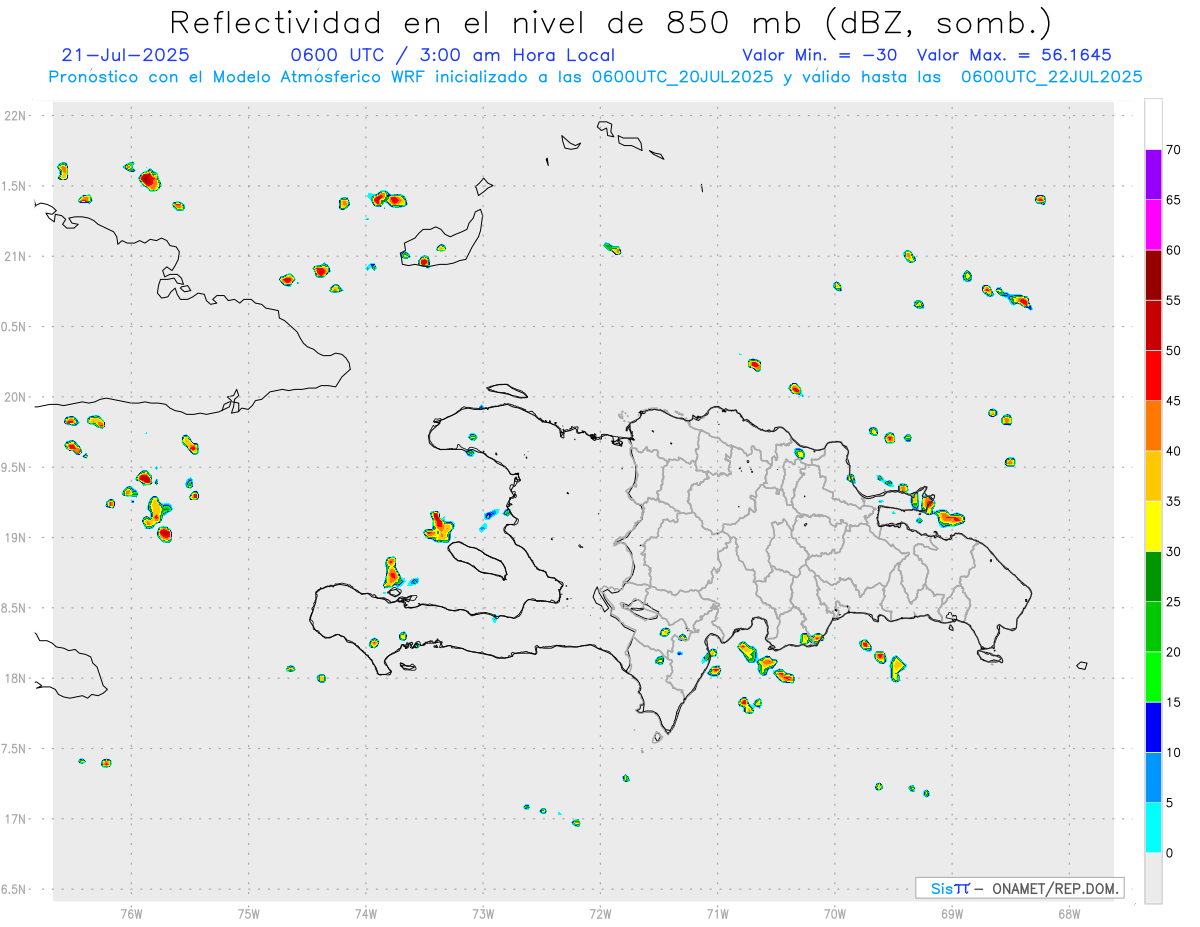Click the '50' value on the color scale
Image resolution: width=1200 pixels, height=927 pixels.
click(1173, 351)
